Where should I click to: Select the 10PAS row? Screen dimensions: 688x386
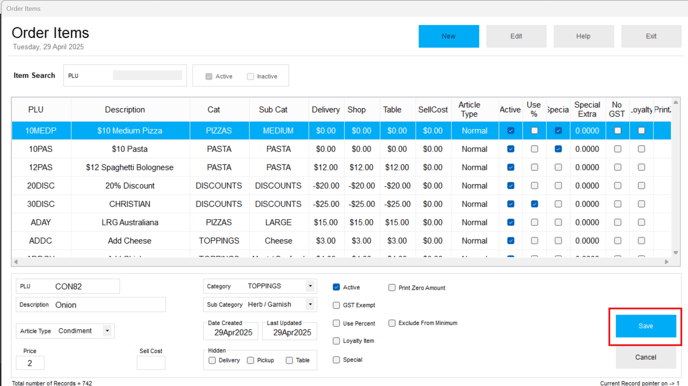[341, 149]
